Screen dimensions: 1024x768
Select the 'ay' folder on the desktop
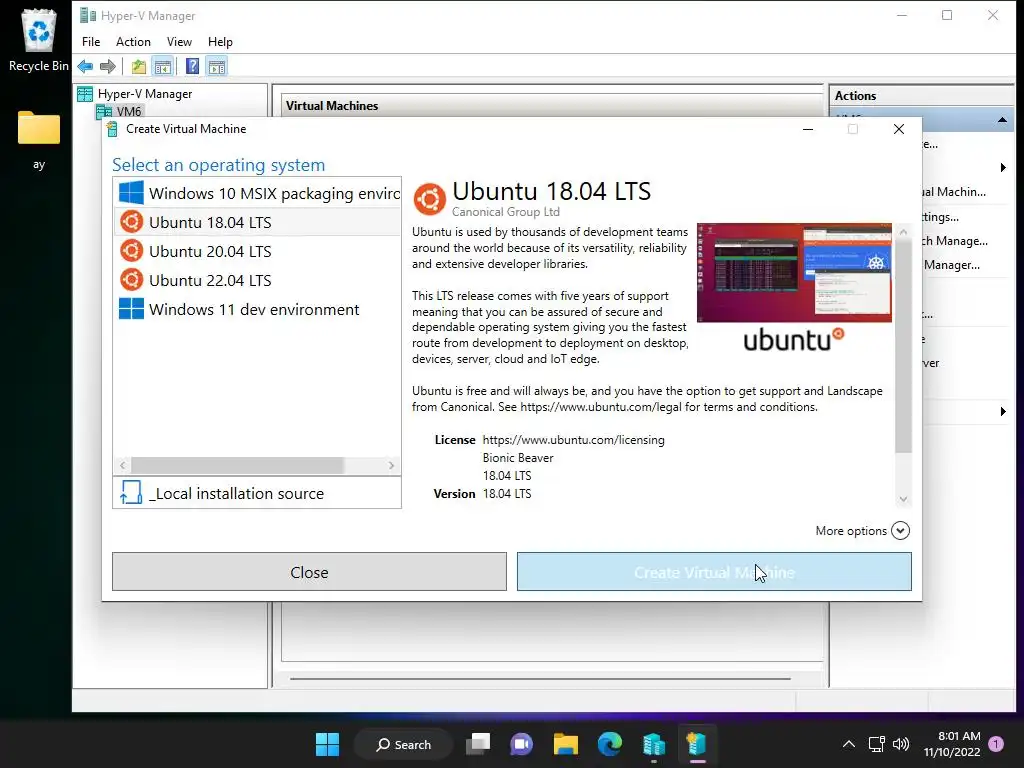coord(39,140)
